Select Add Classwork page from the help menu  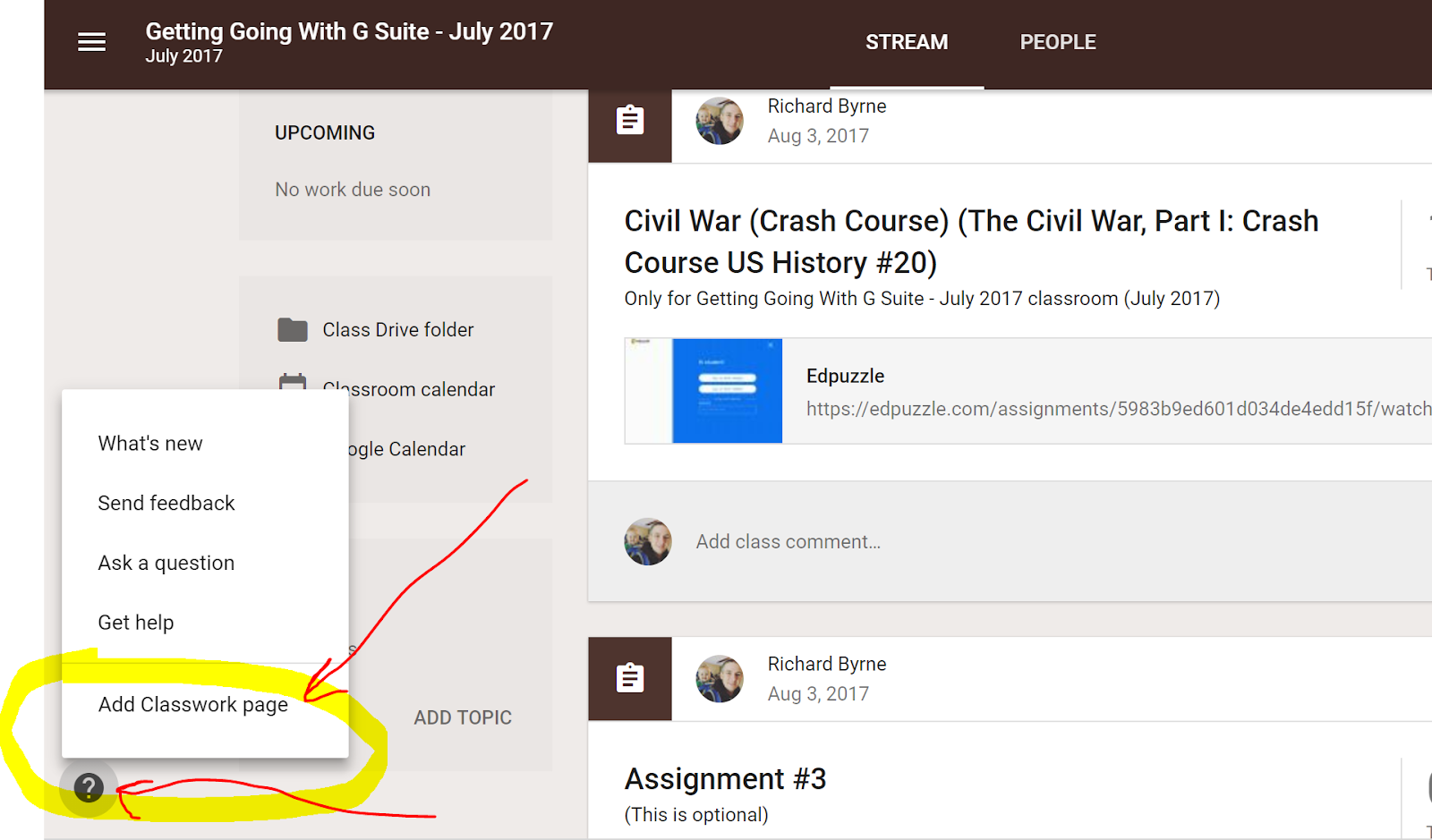click(x=192, y=705)
